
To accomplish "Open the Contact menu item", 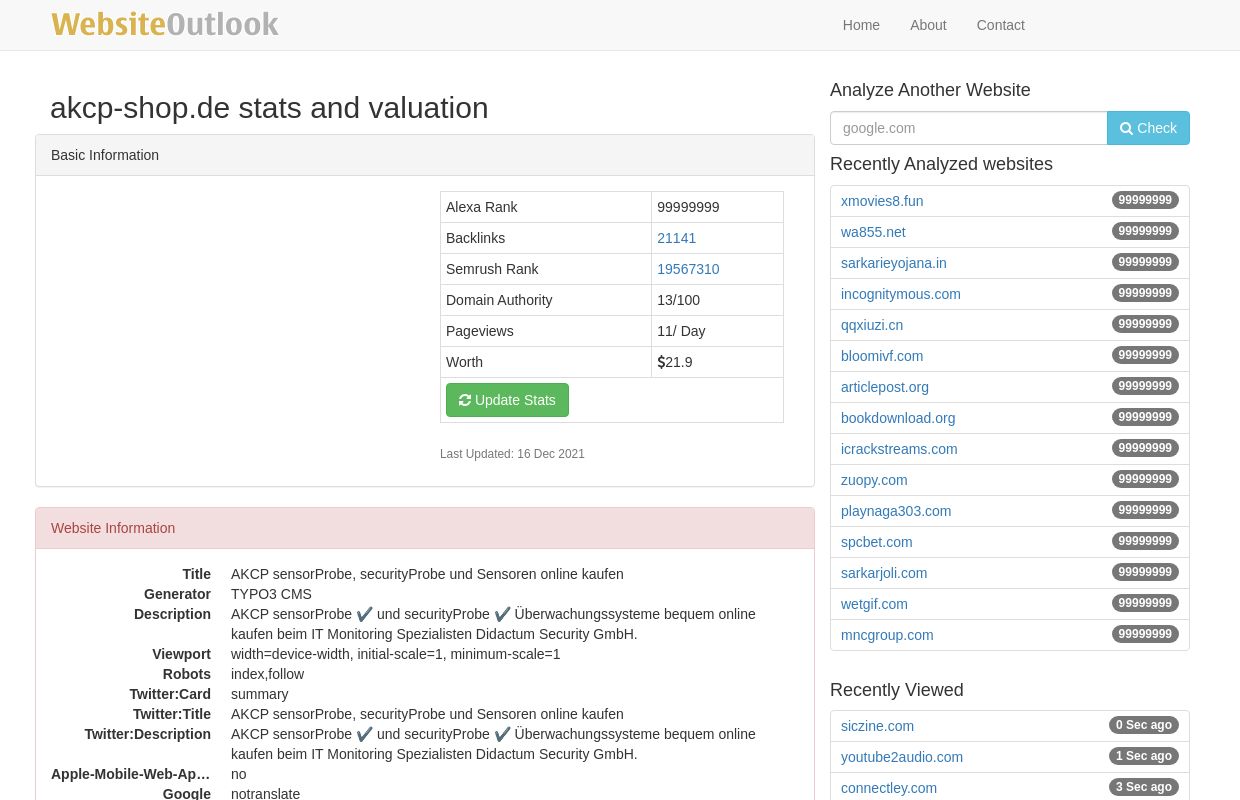I will coord(1000,25).
